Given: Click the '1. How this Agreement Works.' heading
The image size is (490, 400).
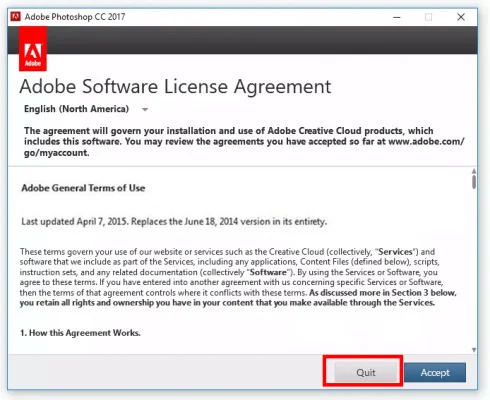Looking at the screenshot, I should click(x=80, y=333).
